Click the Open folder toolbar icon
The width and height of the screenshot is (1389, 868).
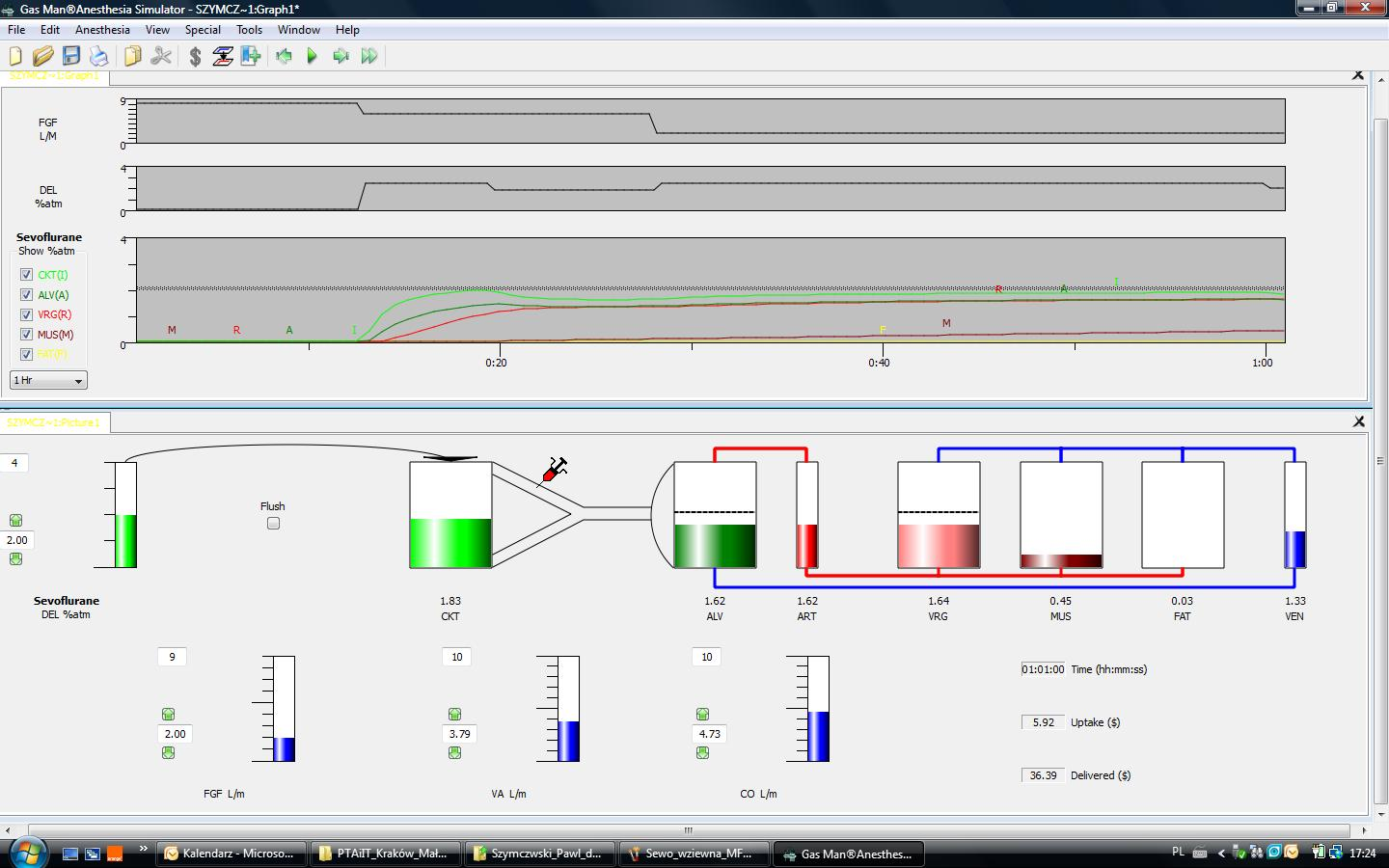pyautogui.click(x=43, y=56)
